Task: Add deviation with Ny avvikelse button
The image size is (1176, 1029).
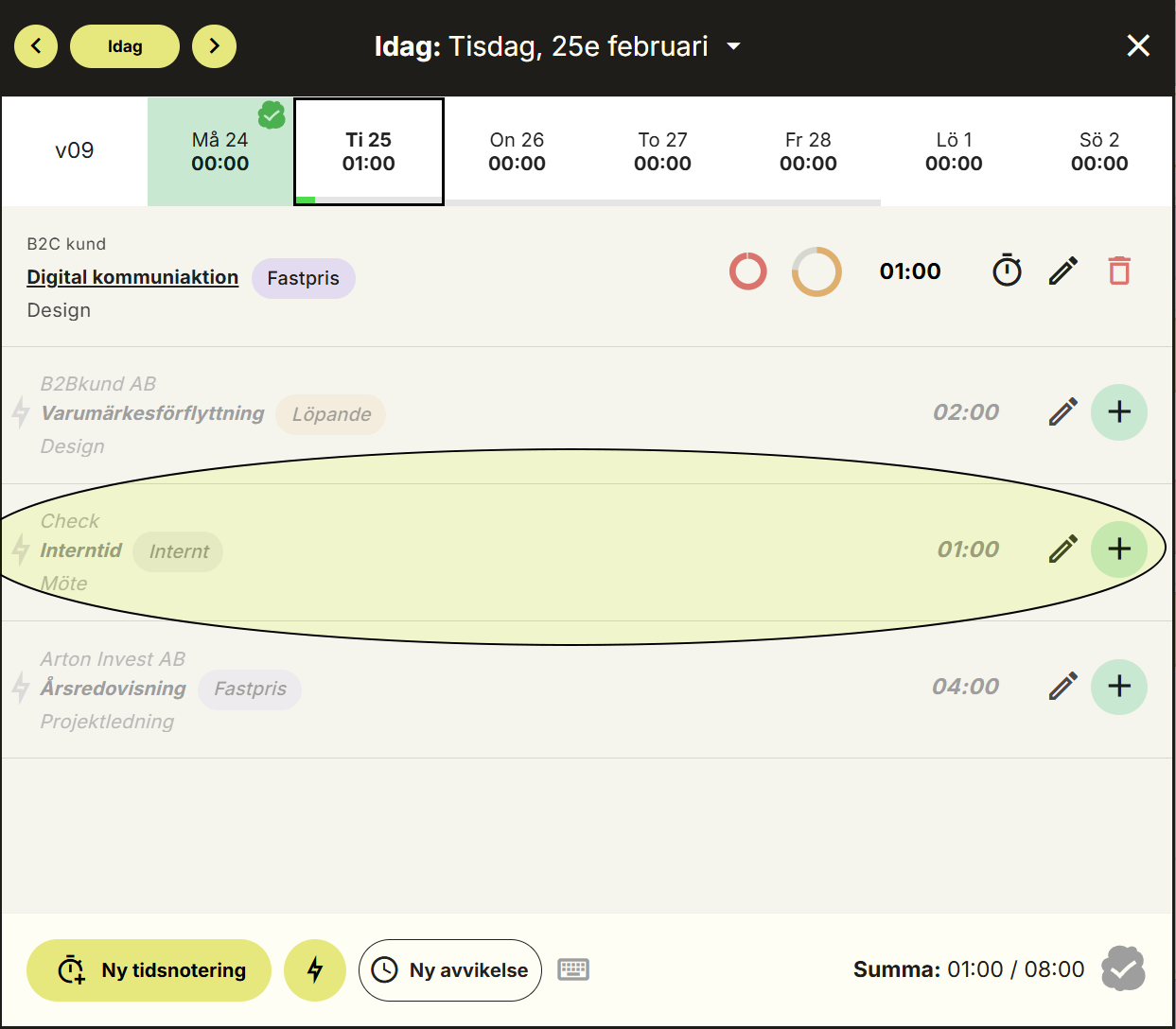Action: 450,970
